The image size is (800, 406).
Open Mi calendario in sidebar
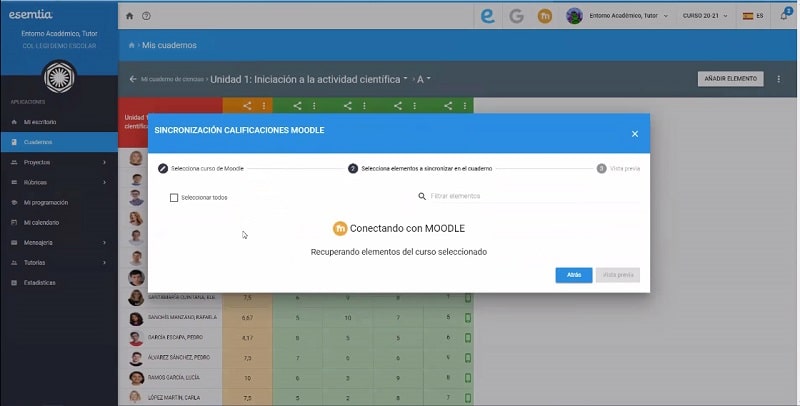click(59, 222)
